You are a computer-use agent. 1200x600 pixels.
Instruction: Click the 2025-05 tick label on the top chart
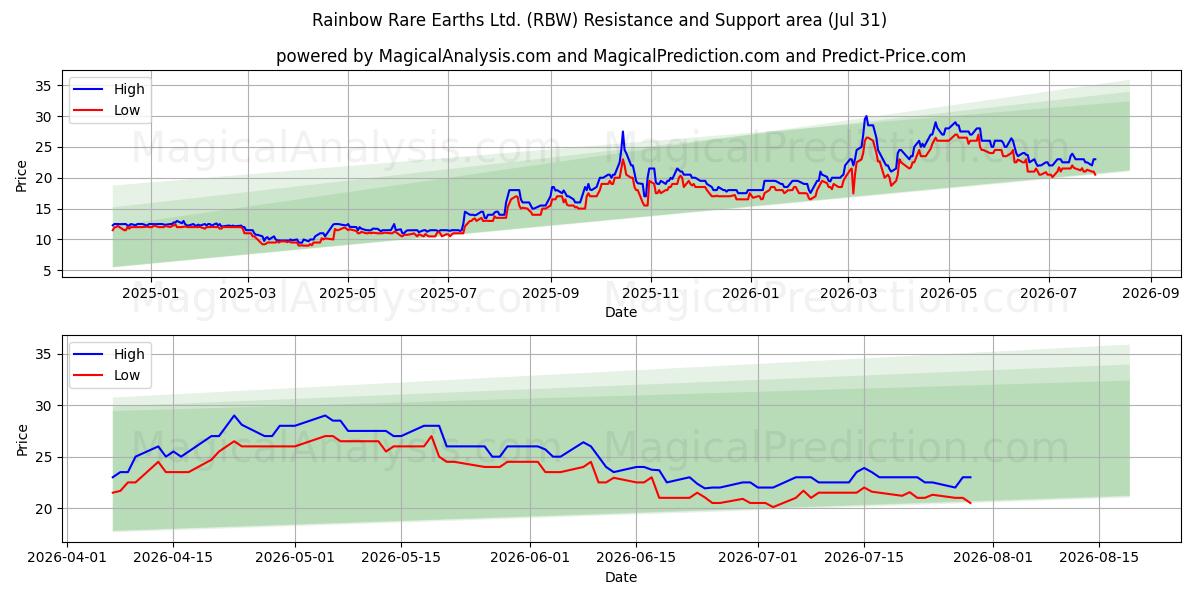(348, 294)
